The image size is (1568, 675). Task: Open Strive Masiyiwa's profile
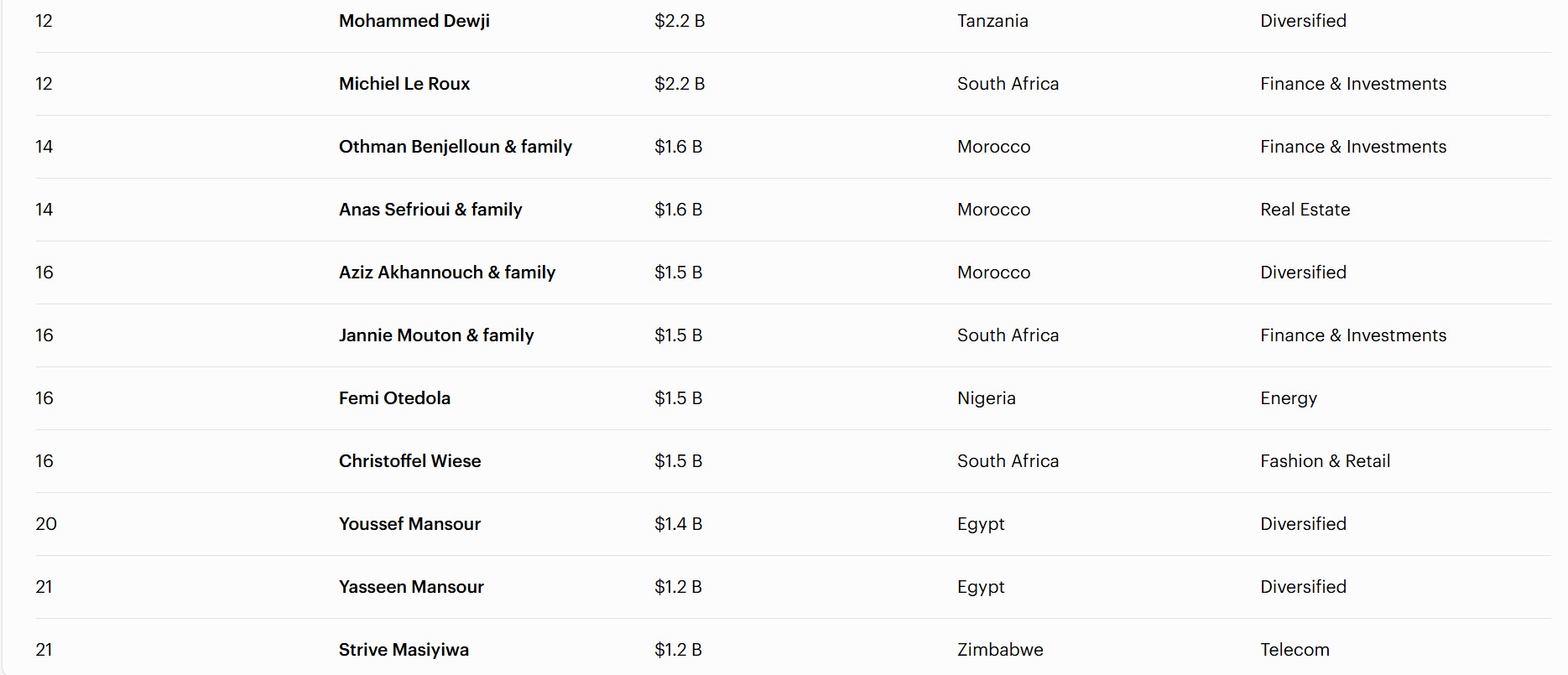click(404, 650)
